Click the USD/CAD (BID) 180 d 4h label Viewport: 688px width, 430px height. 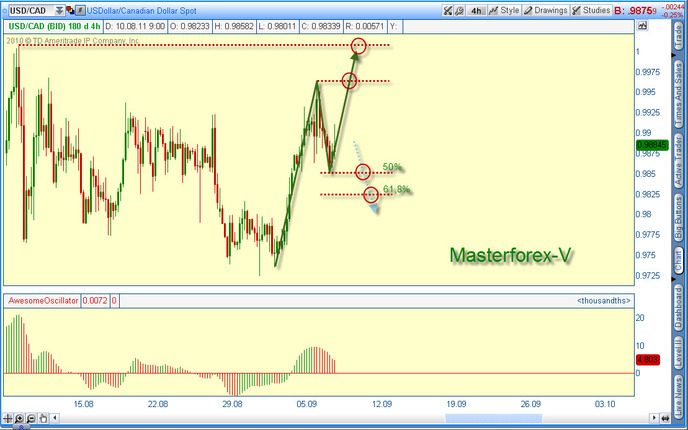[x=54, y=26]
